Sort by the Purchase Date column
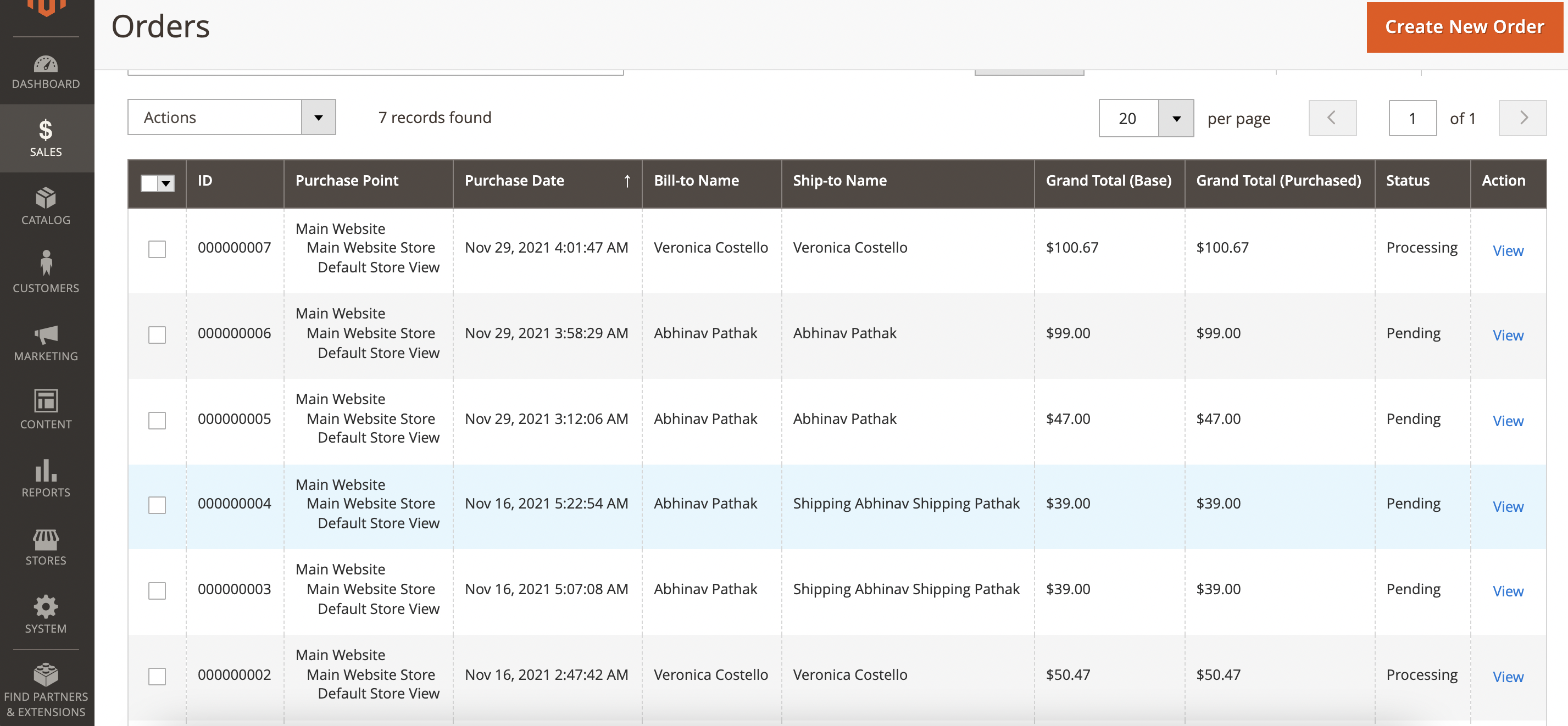The height and width of the screenshot is (726, 1568). coord(514,180)
